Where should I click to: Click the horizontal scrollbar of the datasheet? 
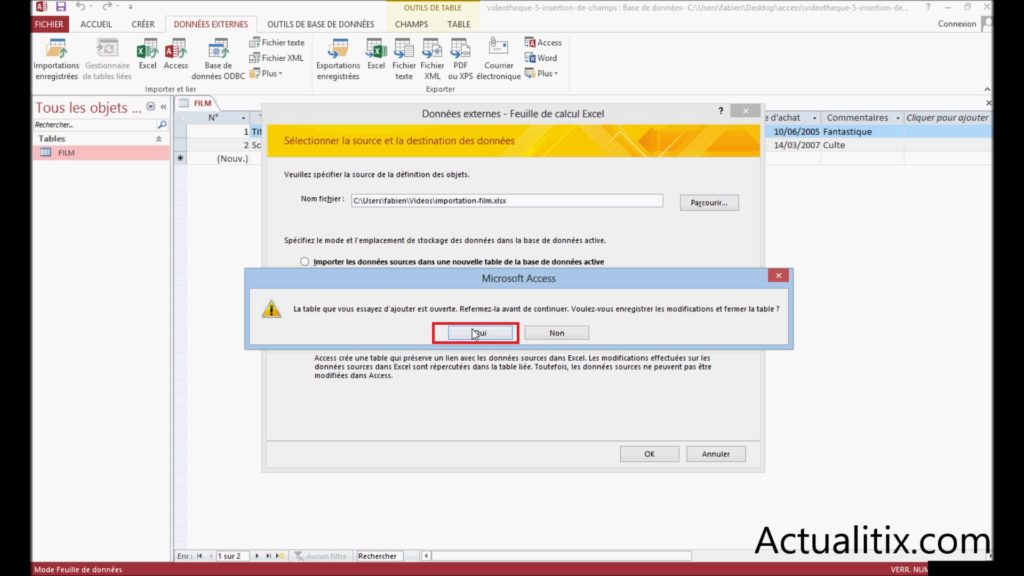[x=561, y=556]
